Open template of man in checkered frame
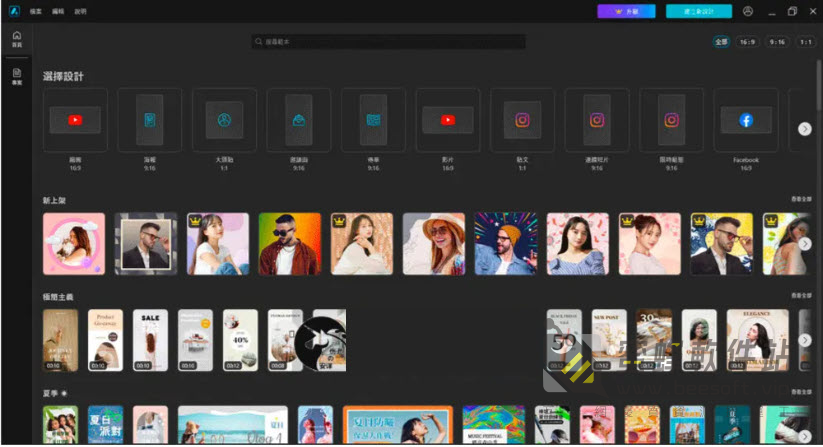Screen dimensions: 823x447 [x=146, y=243]
